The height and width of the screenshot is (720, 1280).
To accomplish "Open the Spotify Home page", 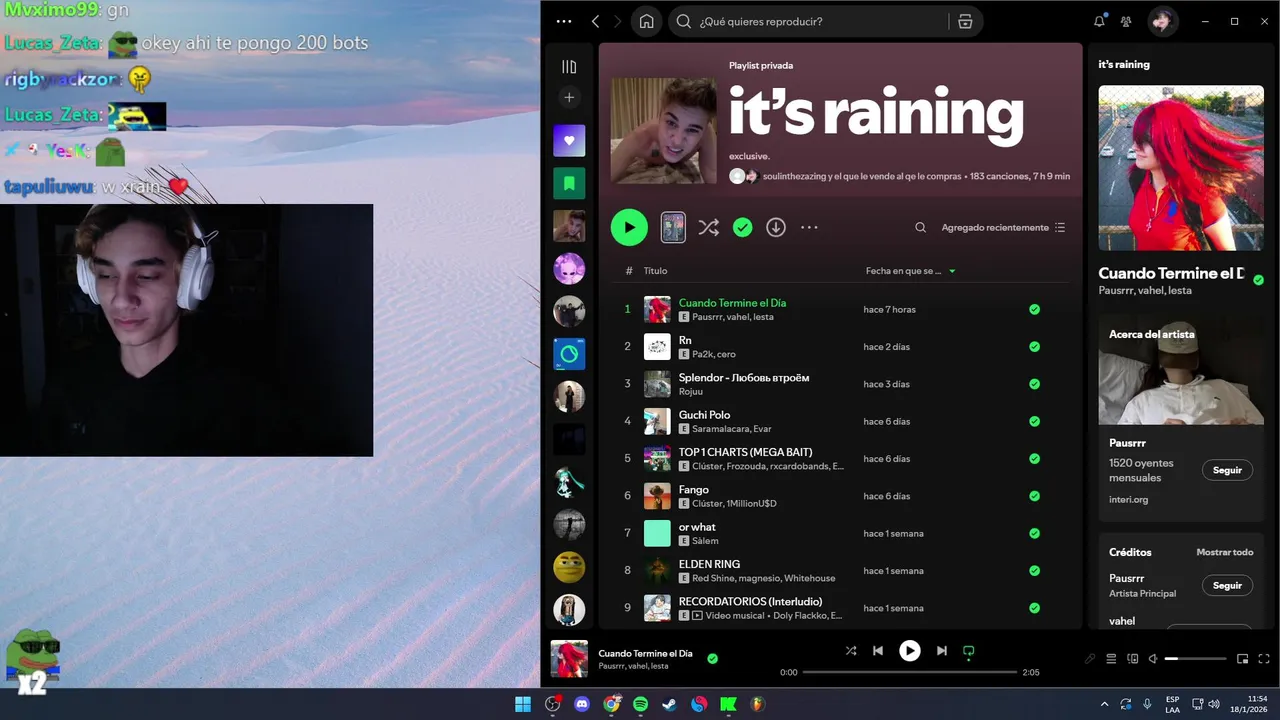I will coord(647,21).
